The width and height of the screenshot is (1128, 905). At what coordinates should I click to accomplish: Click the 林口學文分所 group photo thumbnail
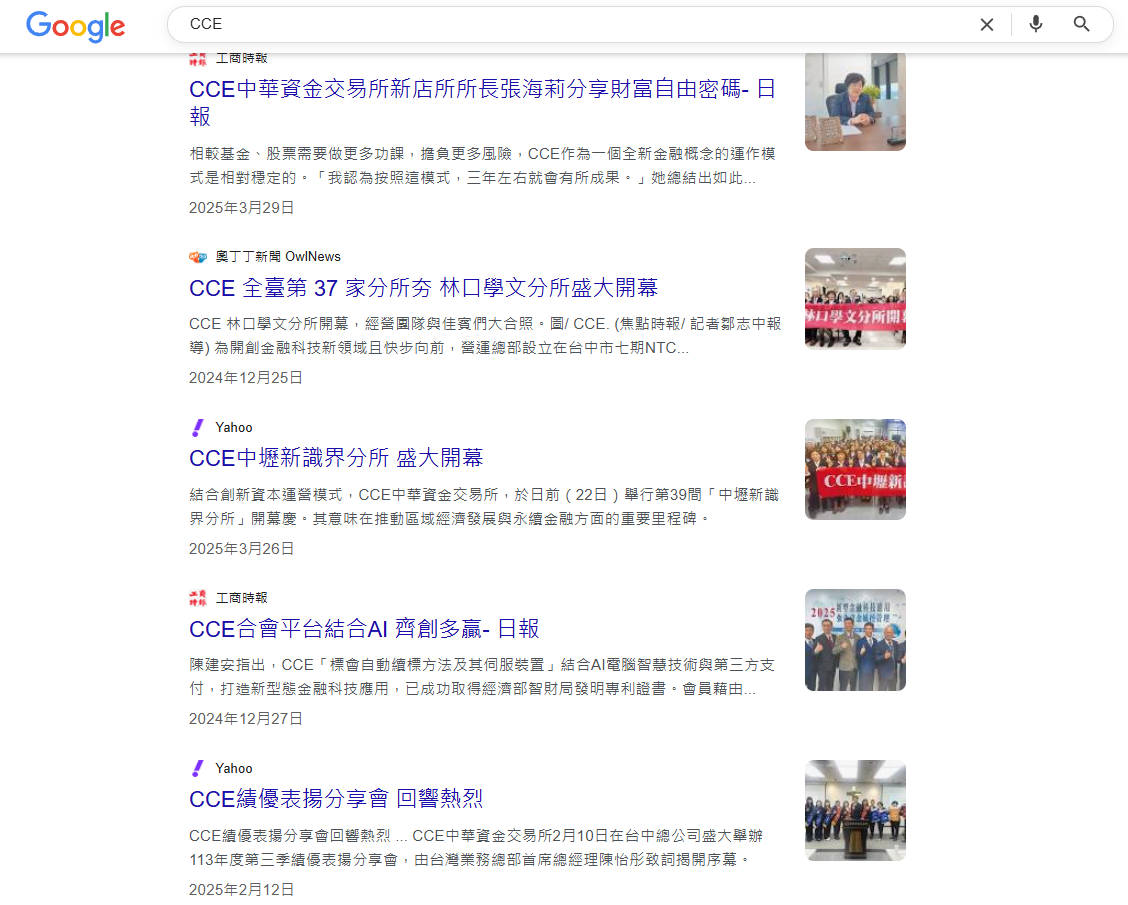(855, 298)
